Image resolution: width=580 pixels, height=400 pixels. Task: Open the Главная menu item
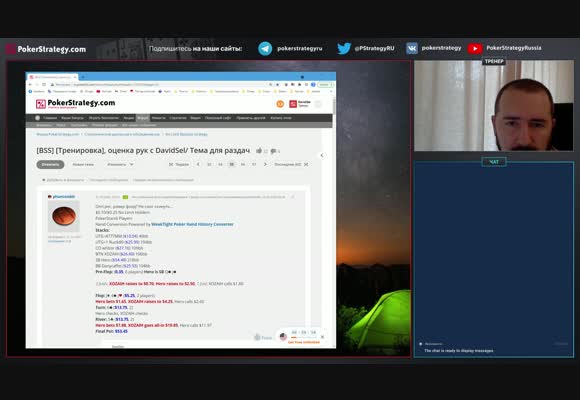click(50, 118)
